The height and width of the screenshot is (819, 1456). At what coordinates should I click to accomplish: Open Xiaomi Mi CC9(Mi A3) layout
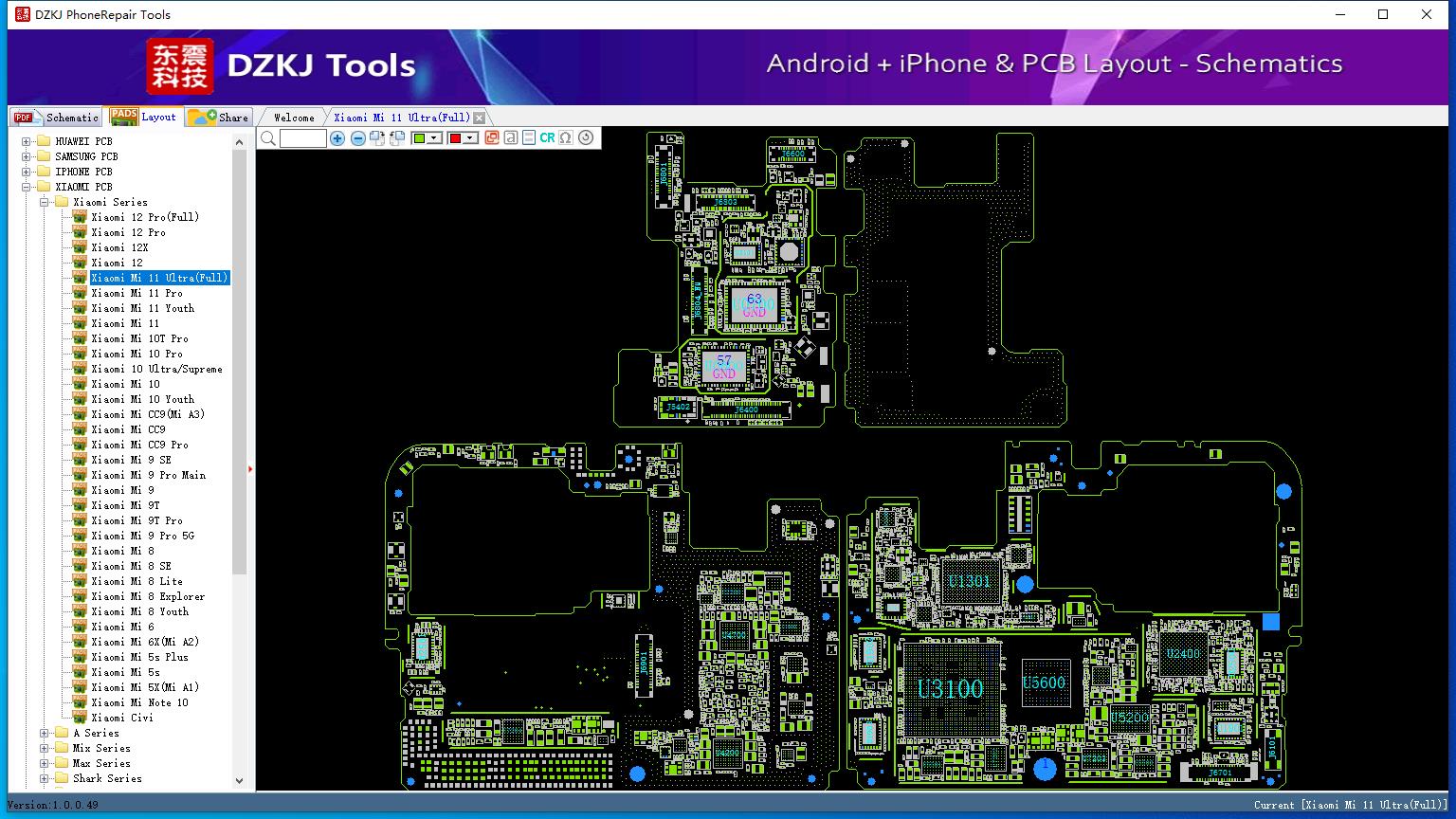[148, 414]
